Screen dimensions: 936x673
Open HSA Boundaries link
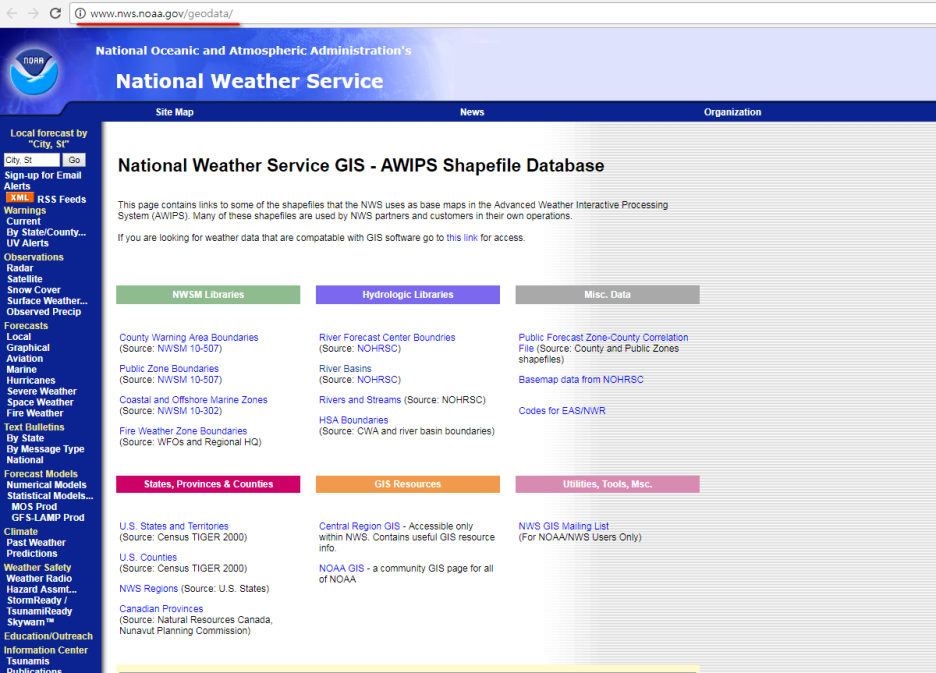(353, 420)
